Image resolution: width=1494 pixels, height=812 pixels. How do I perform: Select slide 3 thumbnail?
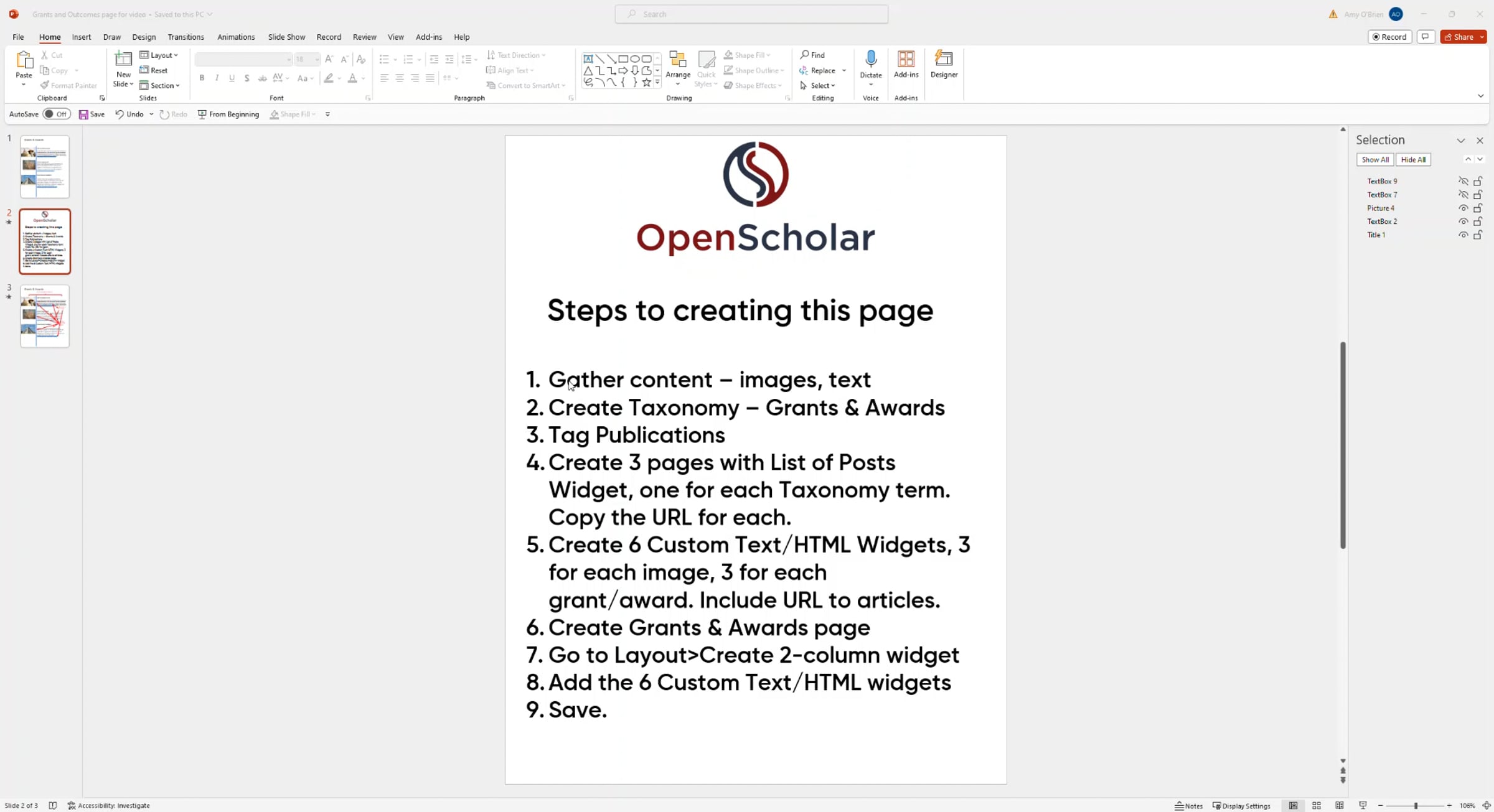coord(45,316)
